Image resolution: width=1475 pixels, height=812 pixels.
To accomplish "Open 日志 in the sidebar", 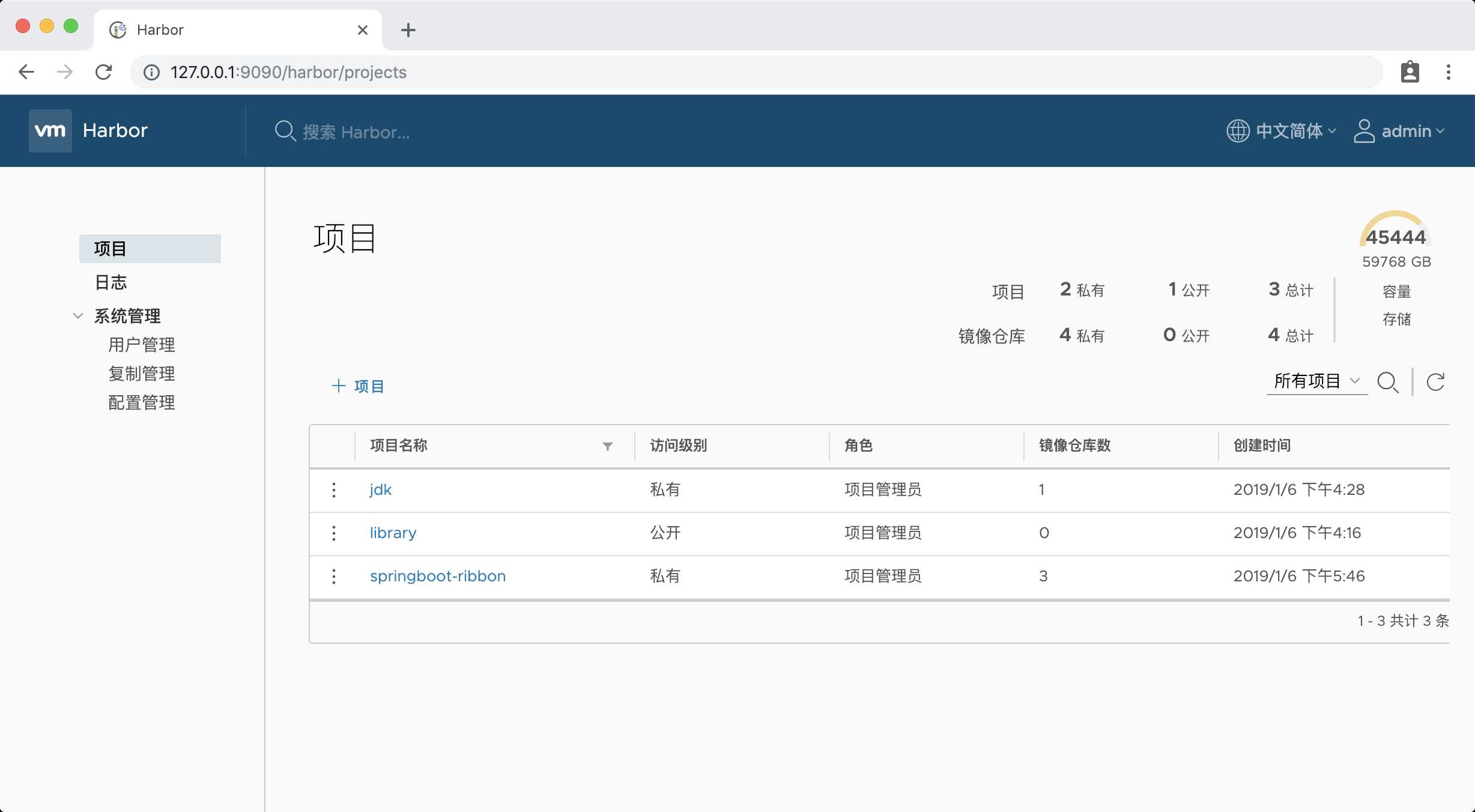I will click(x=111, y=282).
